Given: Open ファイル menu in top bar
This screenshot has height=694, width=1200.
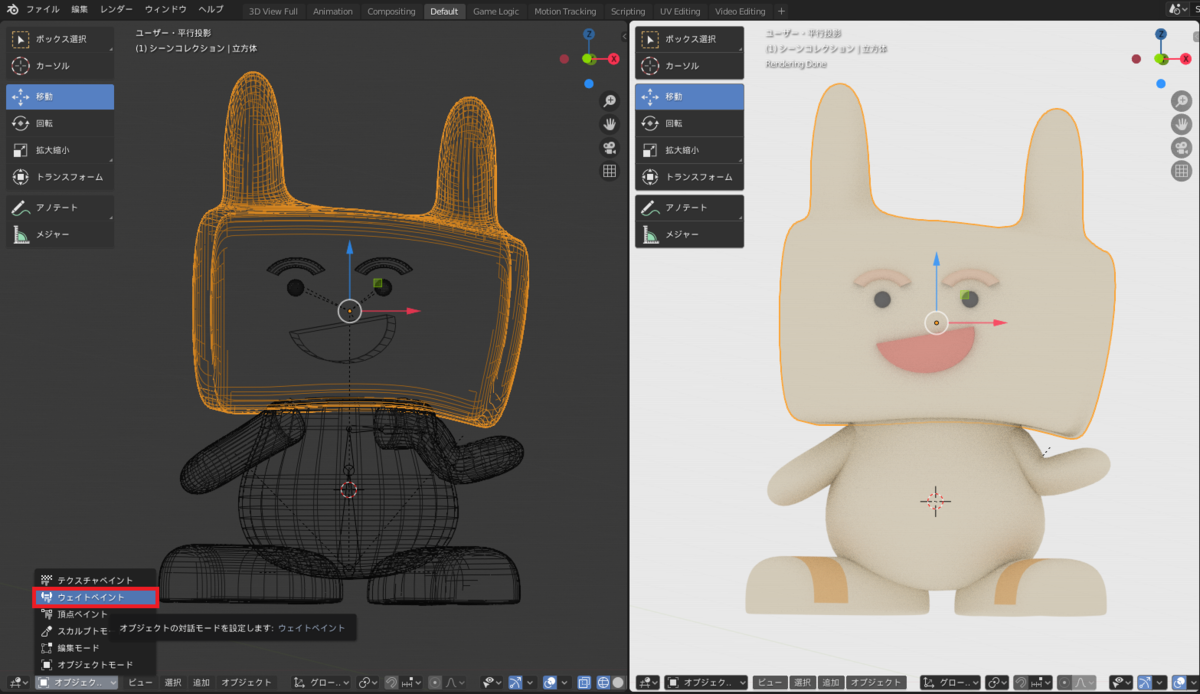Looking at the screenshot, I should [x=42, y=10].
